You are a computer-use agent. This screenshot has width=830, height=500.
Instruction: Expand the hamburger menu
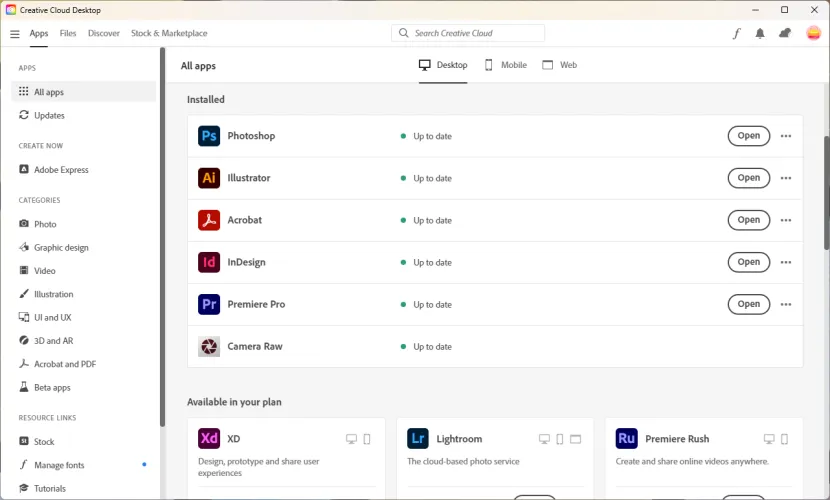coord(14,33)
